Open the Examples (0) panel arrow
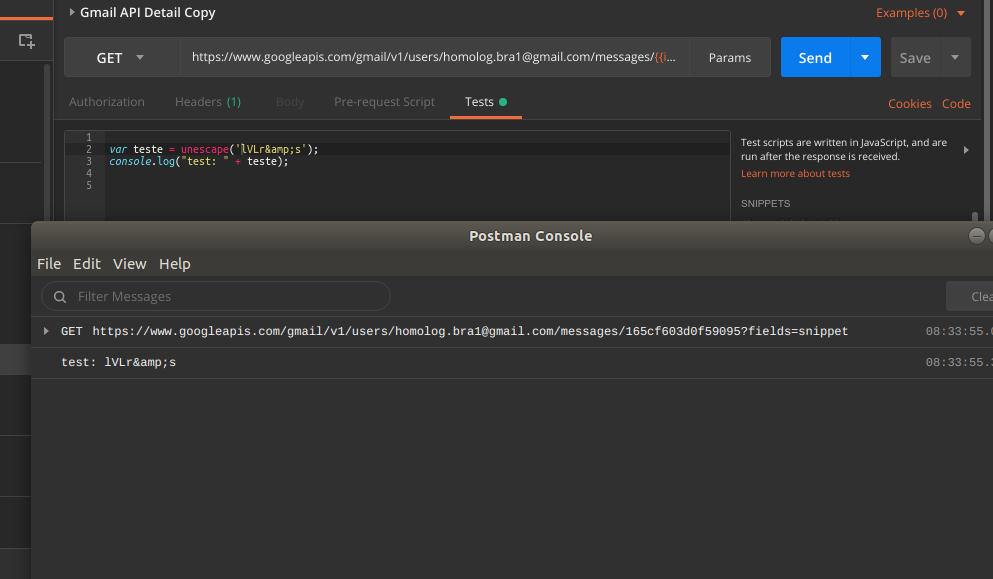 (962, 13)
